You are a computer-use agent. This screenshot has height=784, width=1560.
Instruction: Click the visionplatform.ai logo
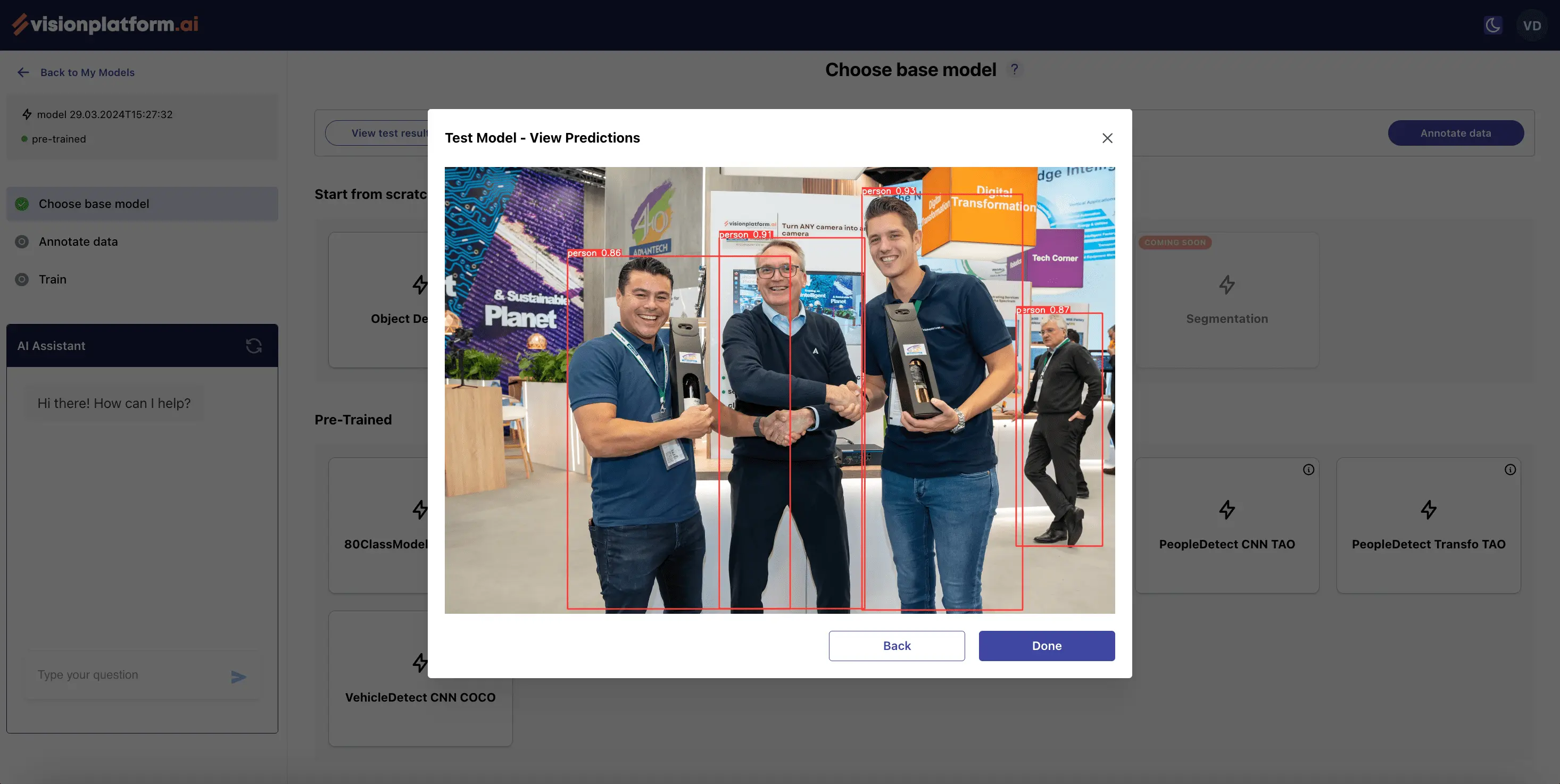pyautogui.click(x=105, y=24)
